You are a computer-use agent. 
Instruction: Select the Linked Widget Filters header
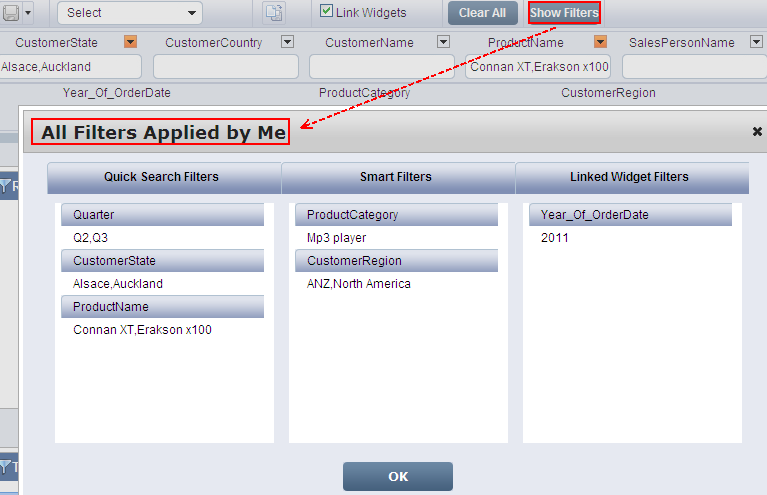tap(629, 177)
